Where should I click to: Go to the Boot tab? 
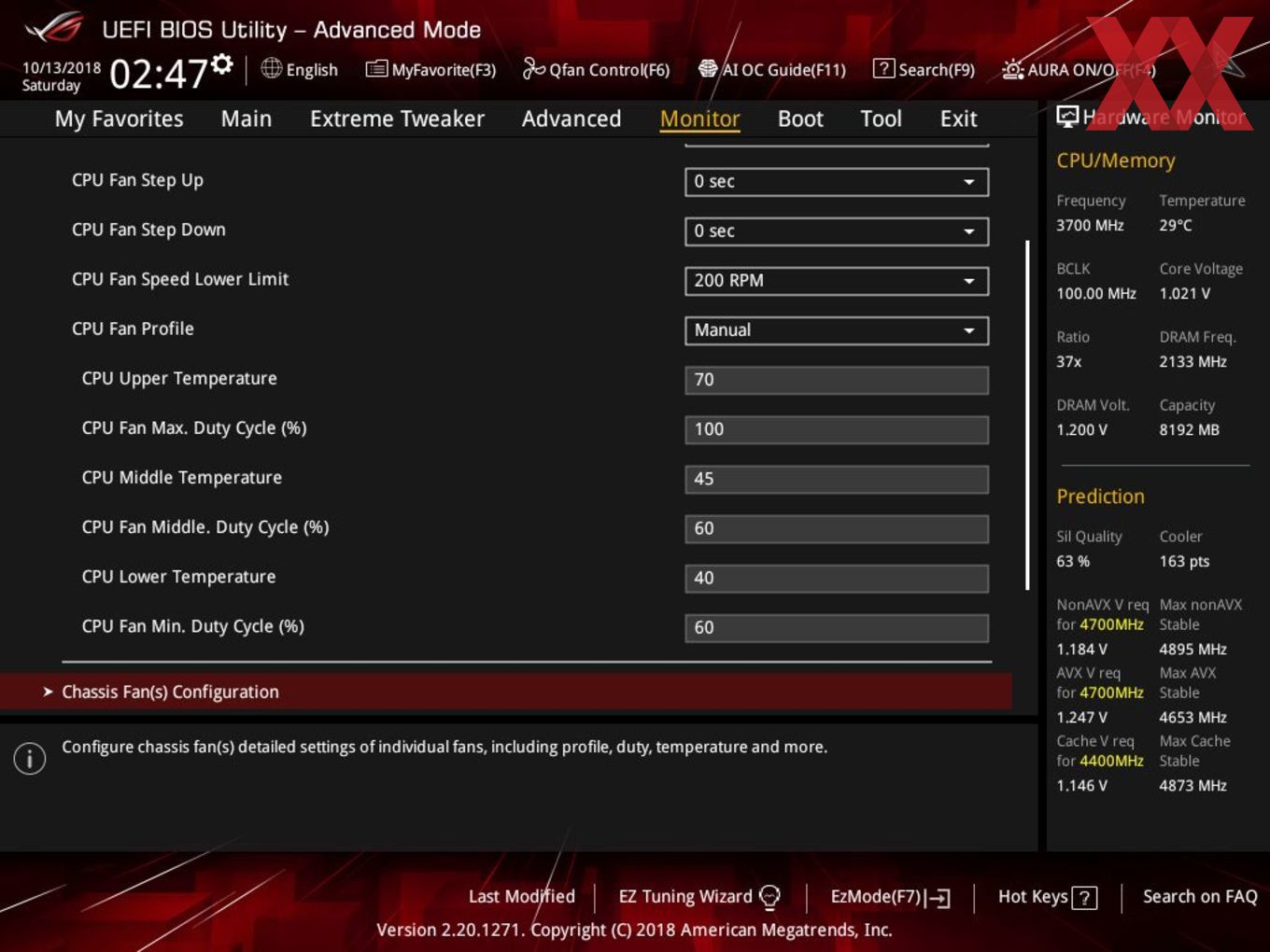(x=800, y=119)
